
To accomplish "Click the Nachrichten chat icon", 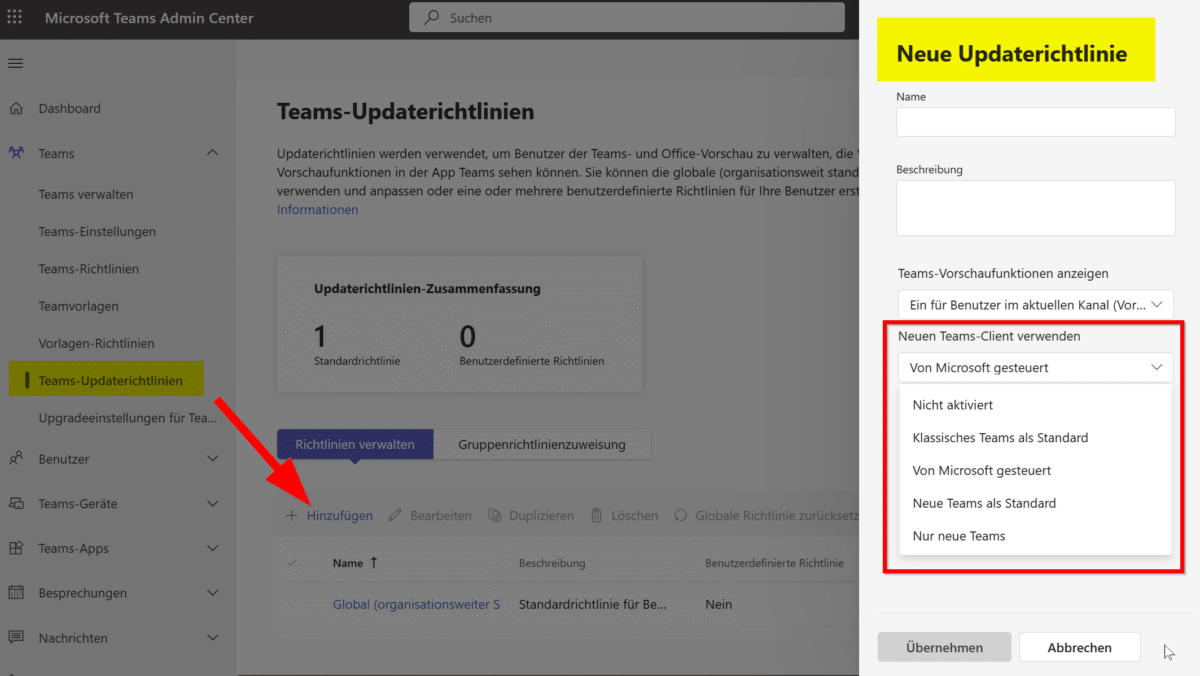I will (16, 638).
